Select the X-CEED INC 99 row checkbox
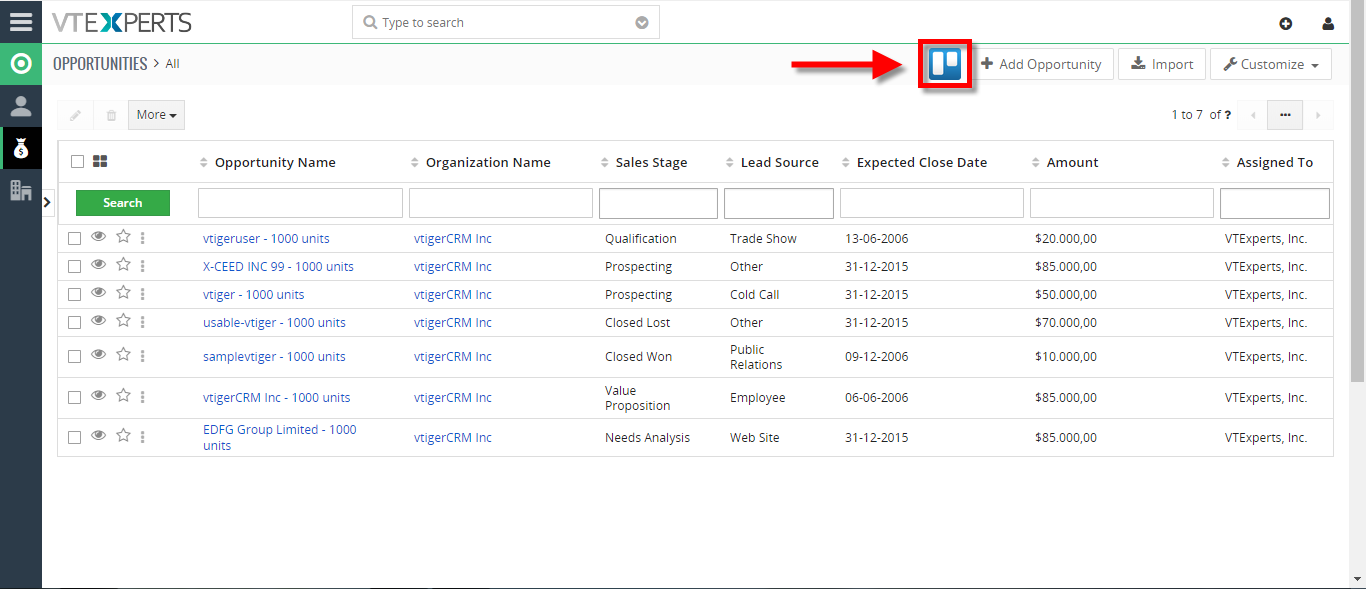1366x589 pixels. pos(74,267)
